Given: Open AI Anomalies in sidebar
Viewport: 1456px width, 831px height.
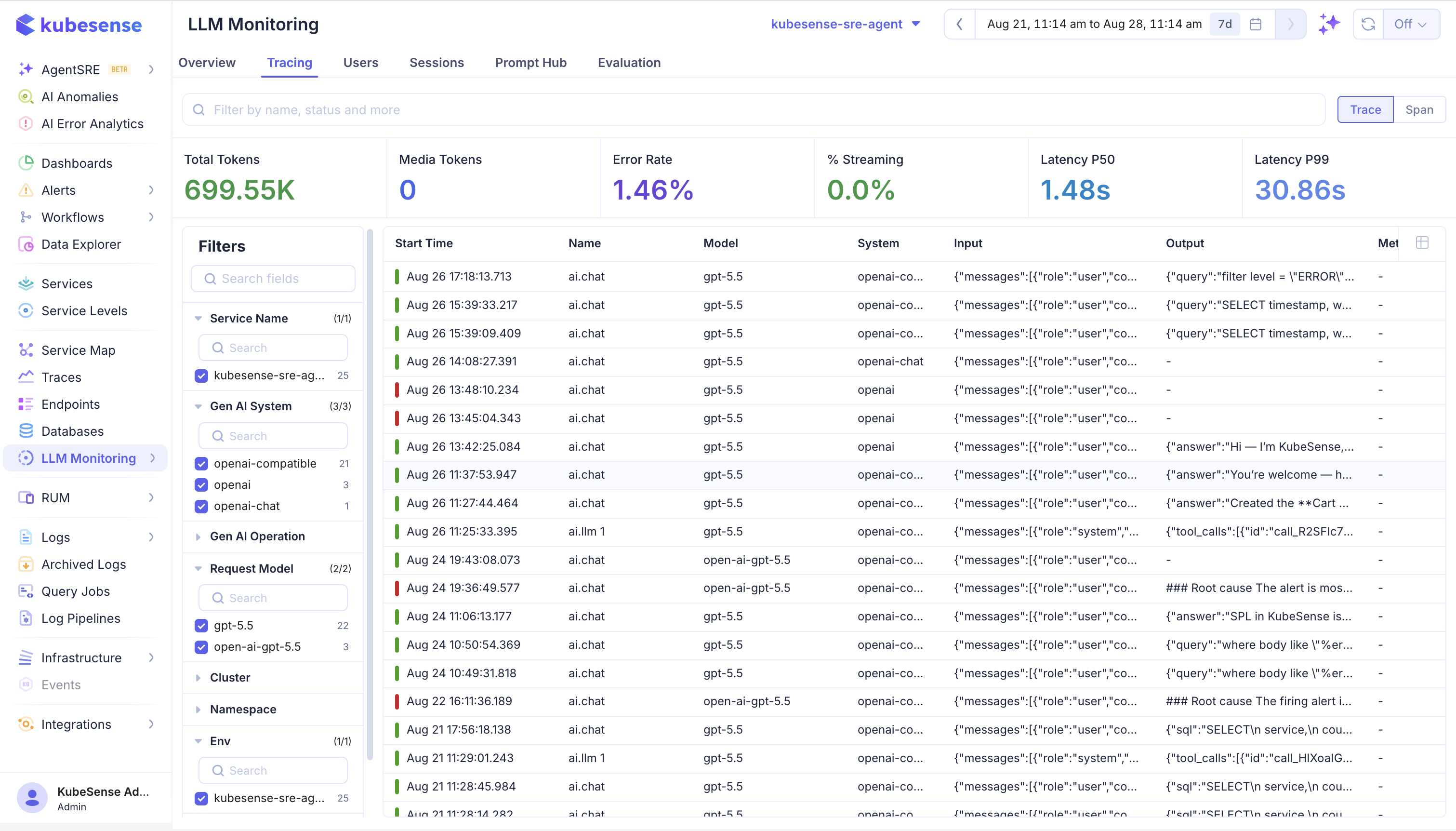Looking at the screenshot, I should tap(79, 96).
